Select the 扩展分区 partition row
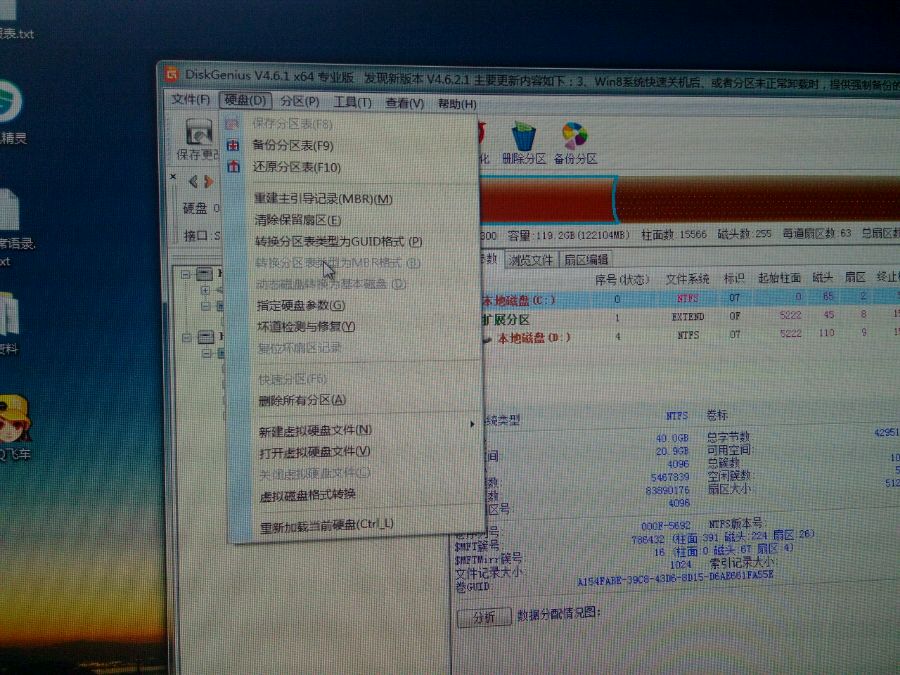This screenshot has width=900, height=675. (689, 317)
